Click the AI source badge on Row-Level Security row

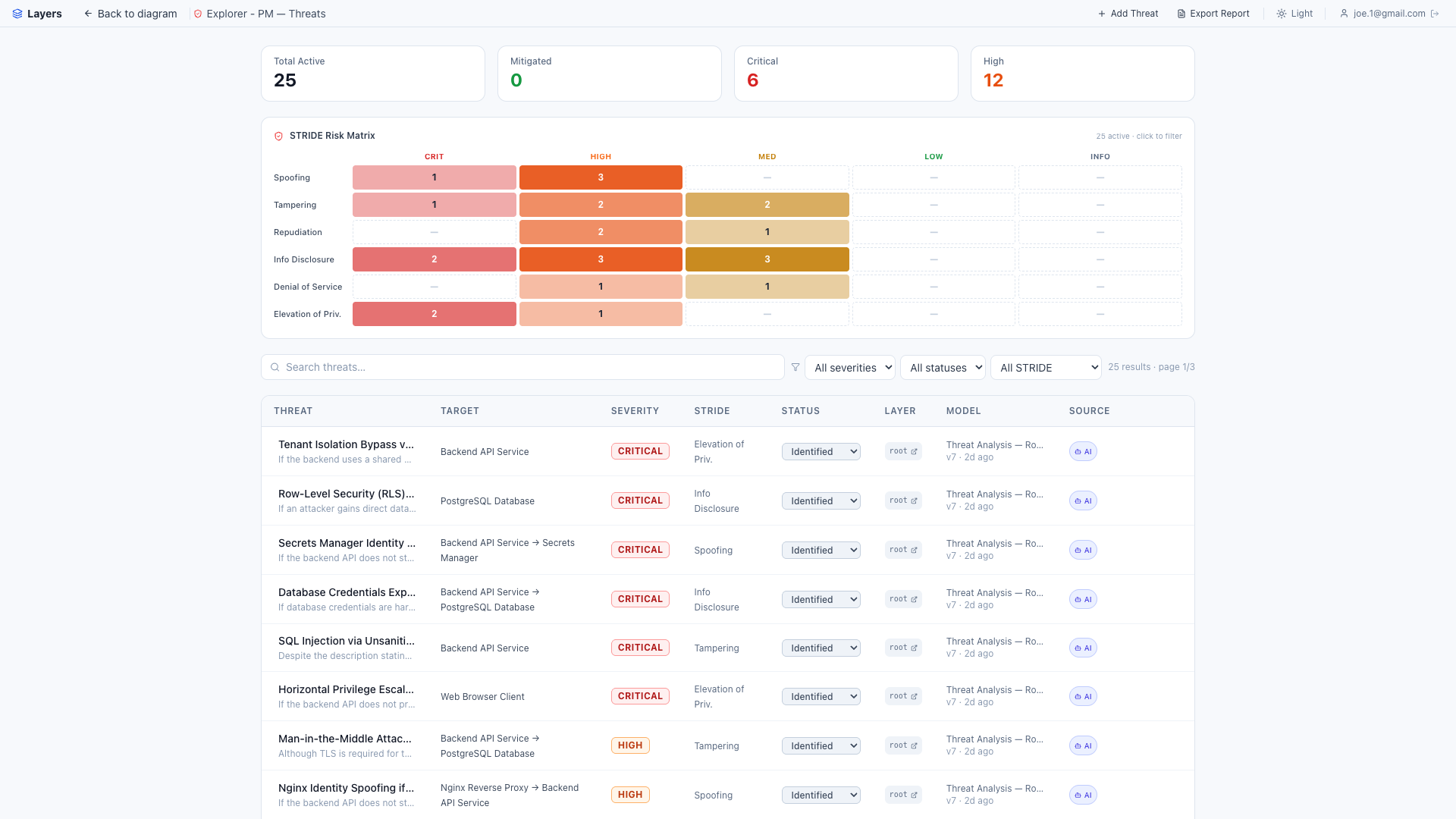tap(1083, 500)
